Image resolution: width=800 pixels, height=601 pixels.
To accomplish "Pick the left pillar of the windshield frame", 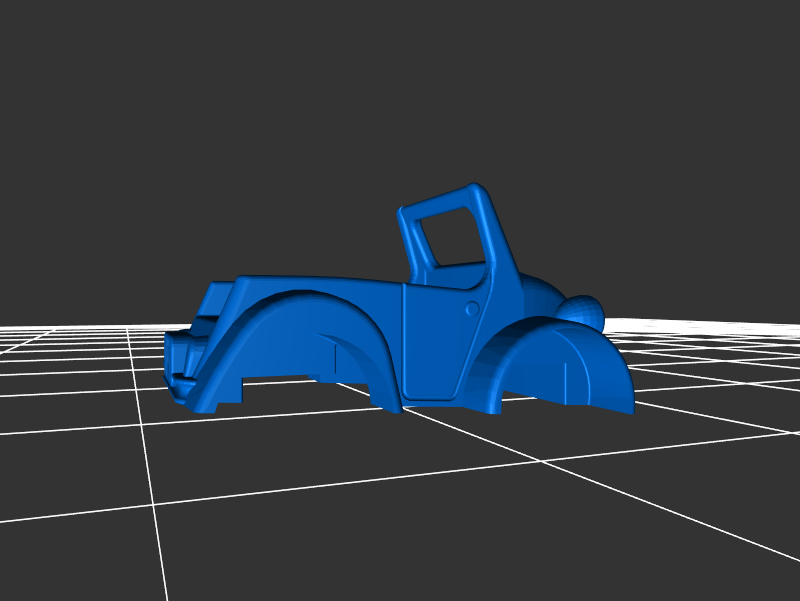I will (x=412, y=245).
